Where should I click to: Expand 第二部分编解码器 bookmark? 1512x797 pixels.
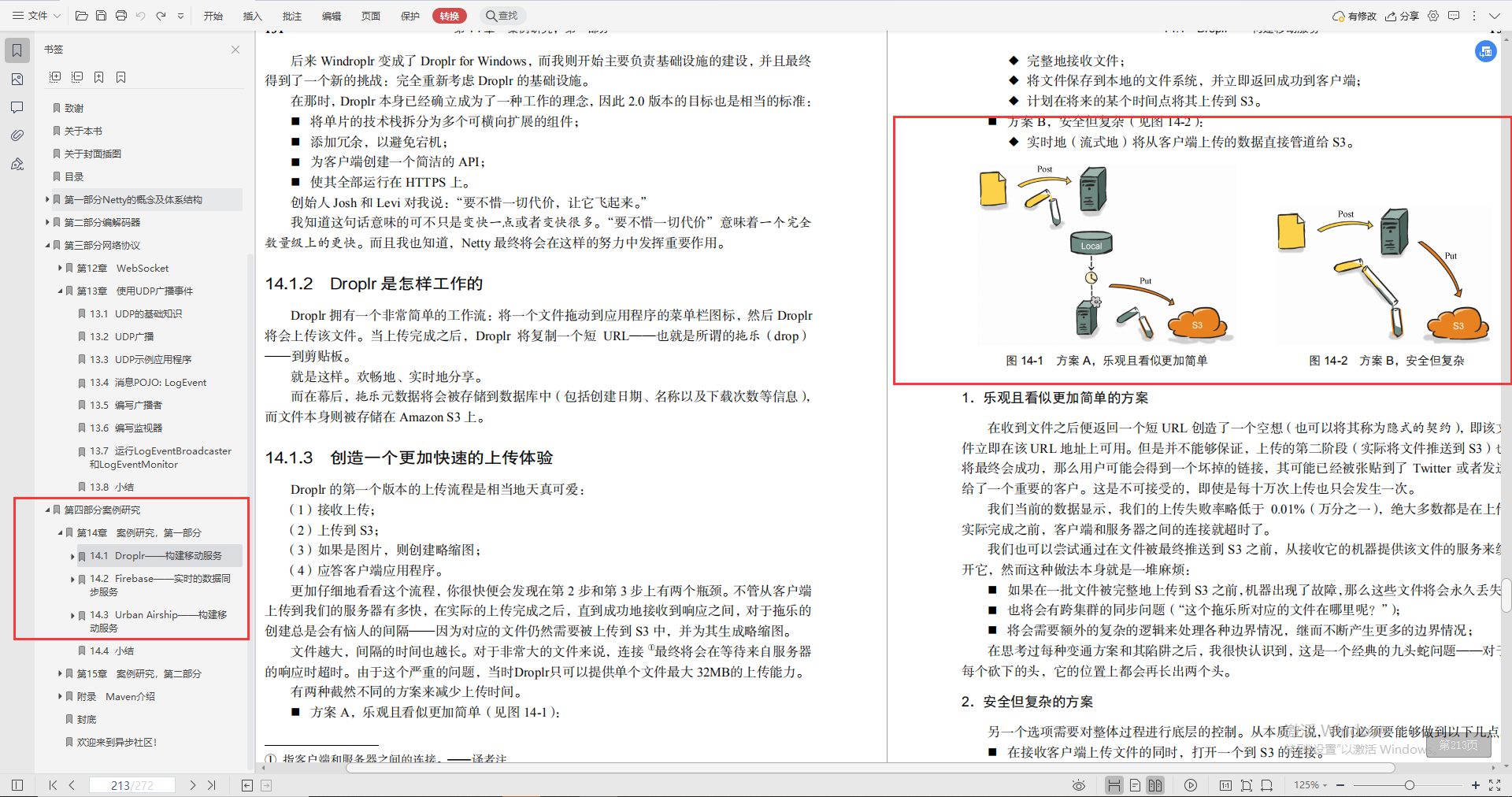click(x=47, y=223)
